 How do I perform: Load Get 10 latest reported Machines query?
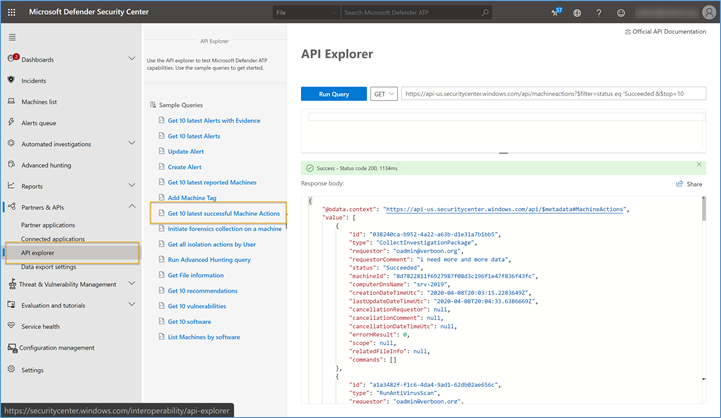[x=212, y=183]
